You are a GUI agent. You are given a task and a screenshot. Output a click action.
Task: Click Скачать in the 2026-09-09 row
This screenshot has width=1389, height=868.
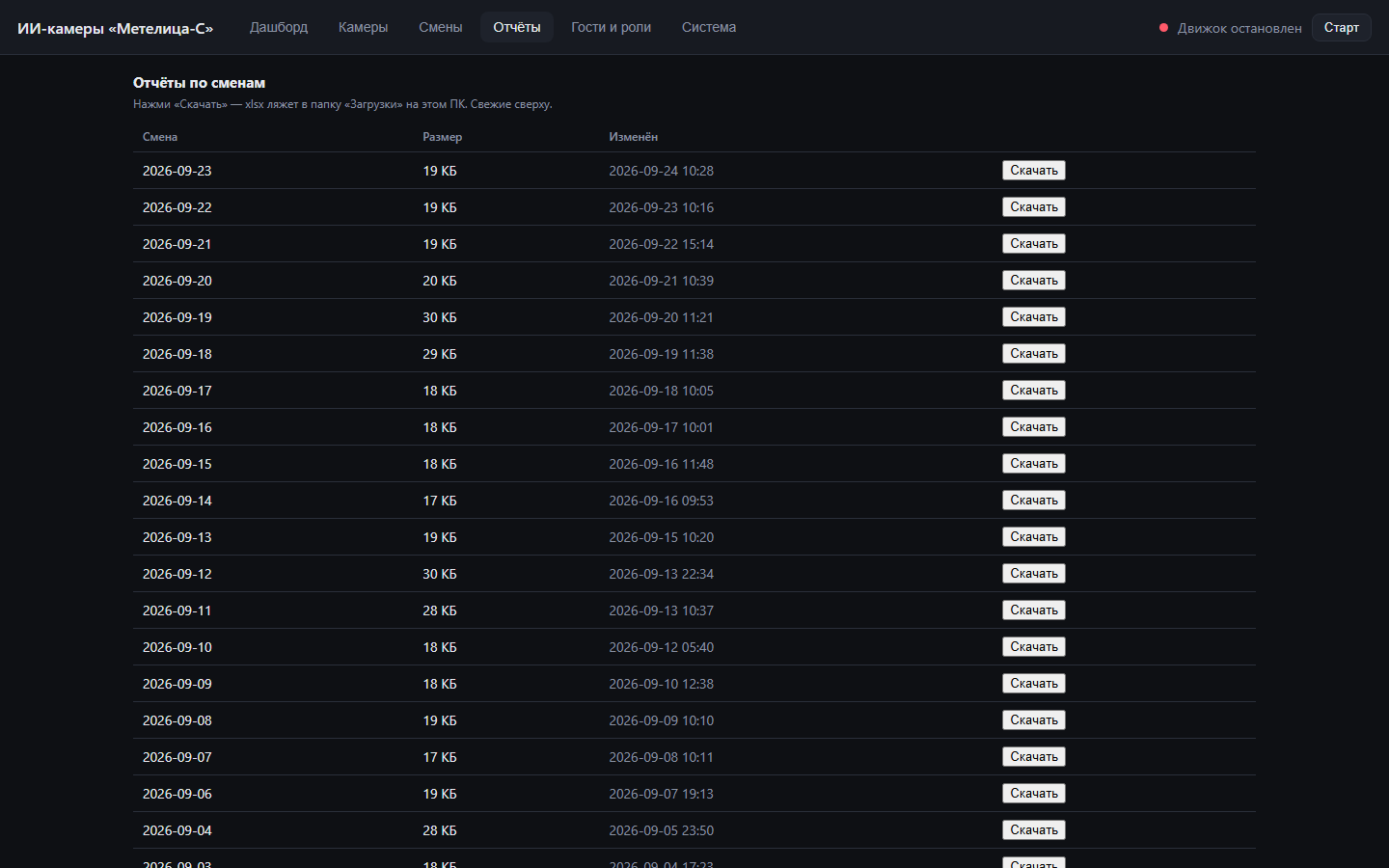tap(1034, 684)
